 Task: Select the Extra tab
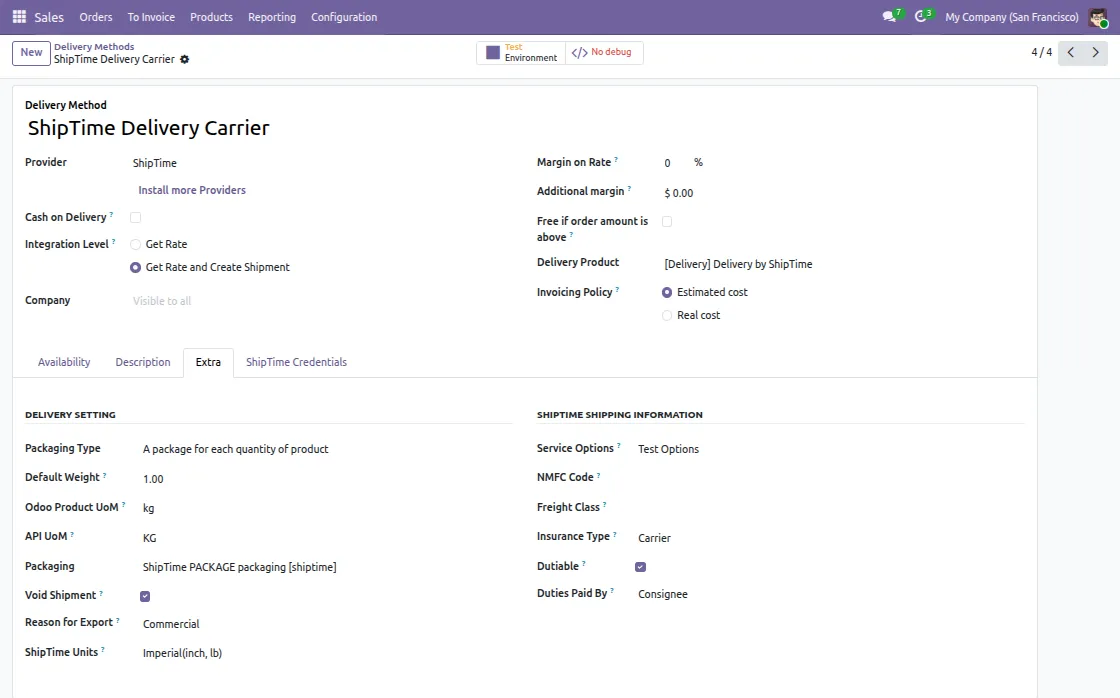(209, 362)
